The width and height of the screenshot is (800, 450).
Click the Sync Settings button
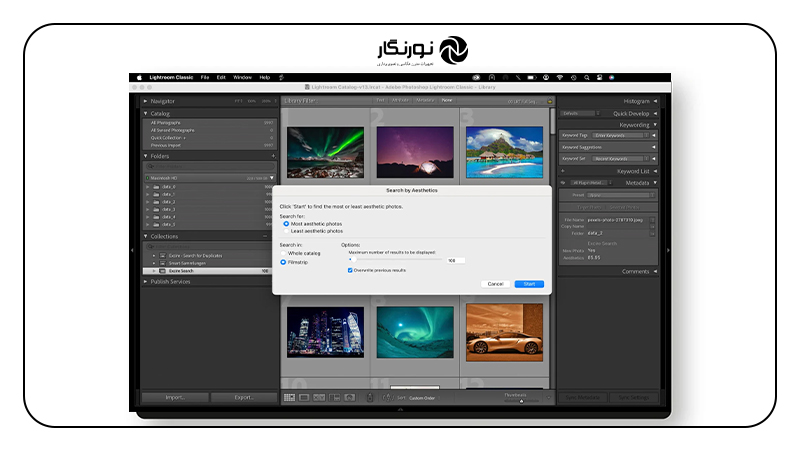pyautogui.click(x=633, y=397)
